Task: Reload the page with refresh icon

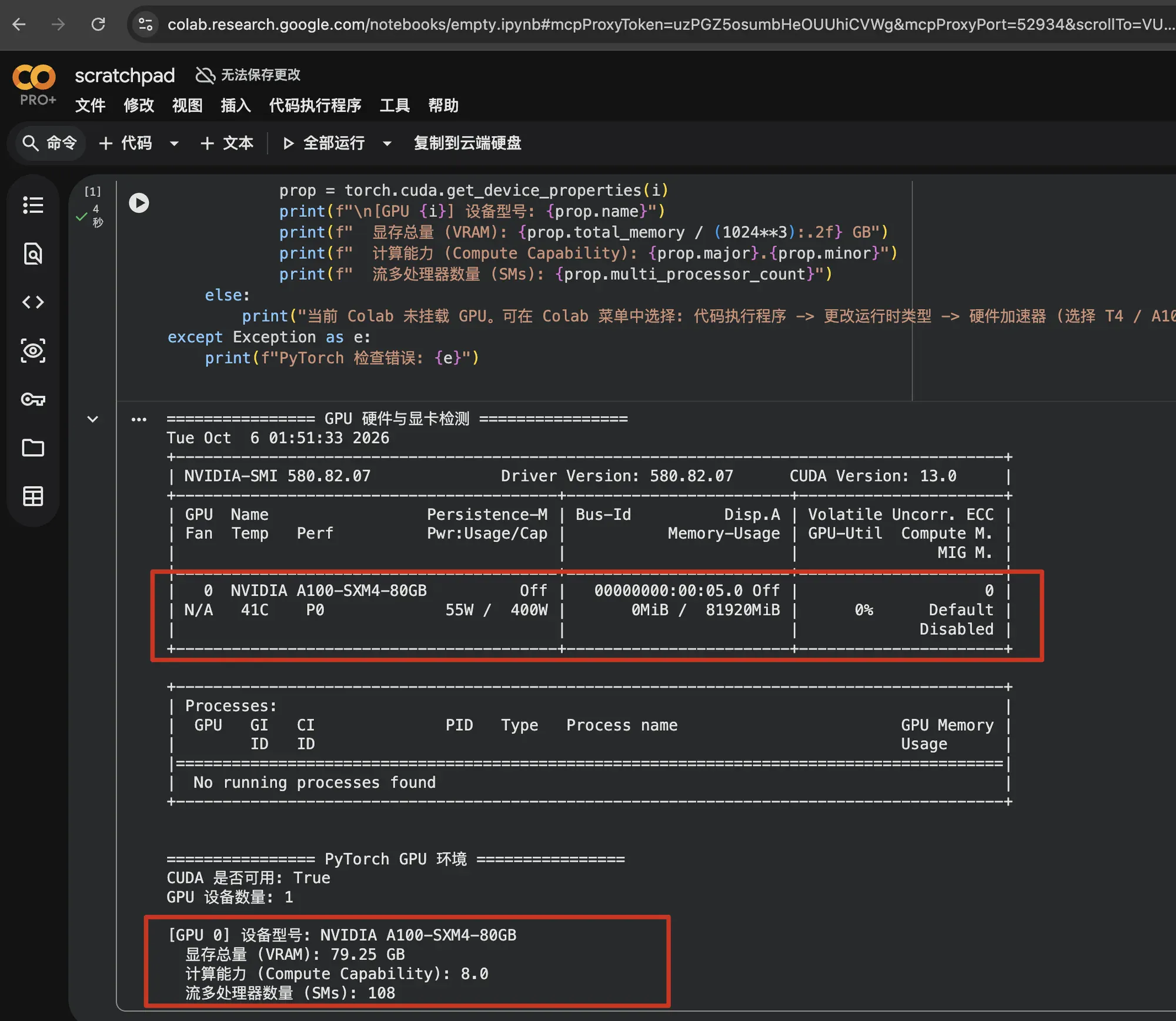Action: 98,24
